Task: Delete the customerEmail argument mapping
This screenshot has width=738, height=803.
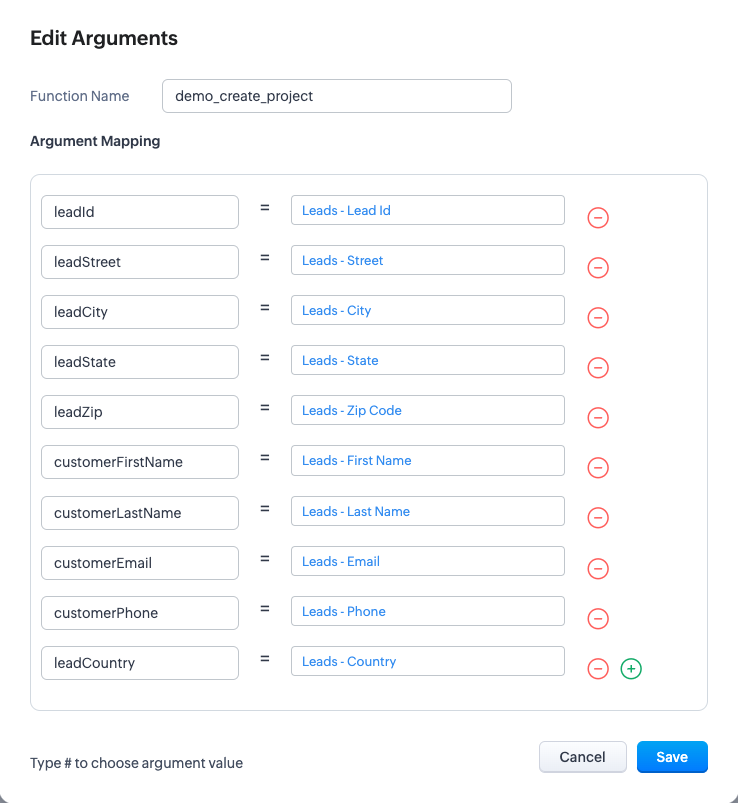Action: coord(598,568)
